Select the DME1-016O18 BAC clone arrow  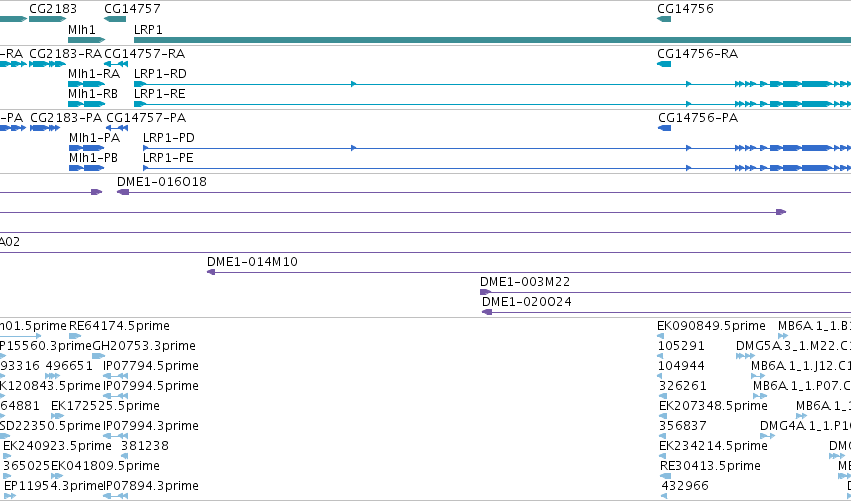[x=123, y=192]
